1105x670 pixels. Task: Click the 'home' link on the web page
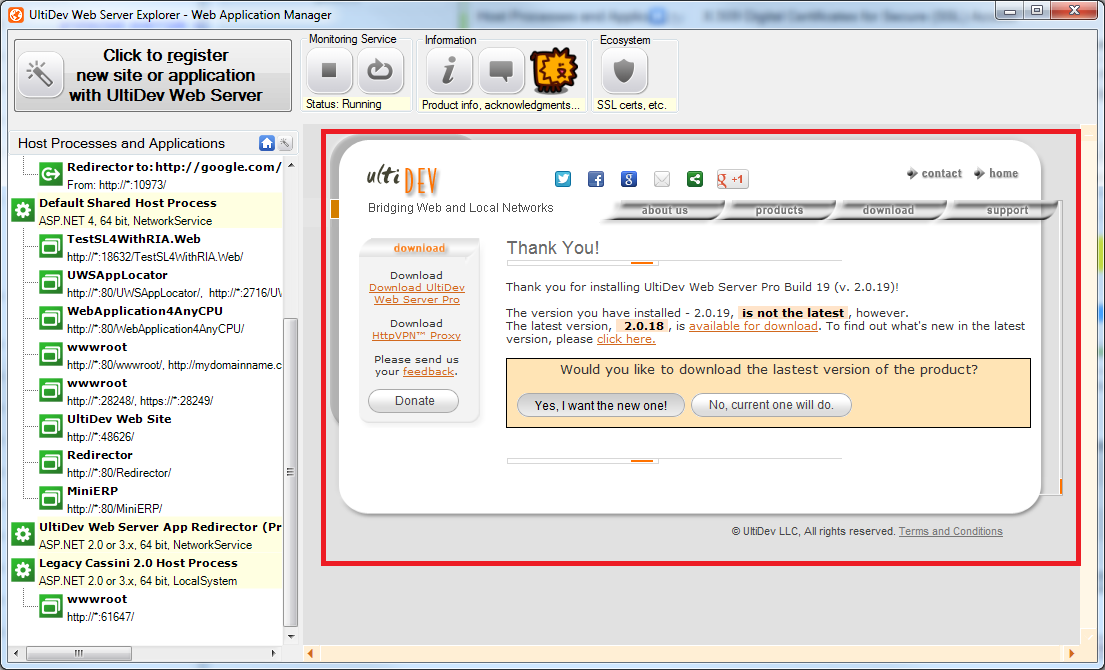(996, 173)
